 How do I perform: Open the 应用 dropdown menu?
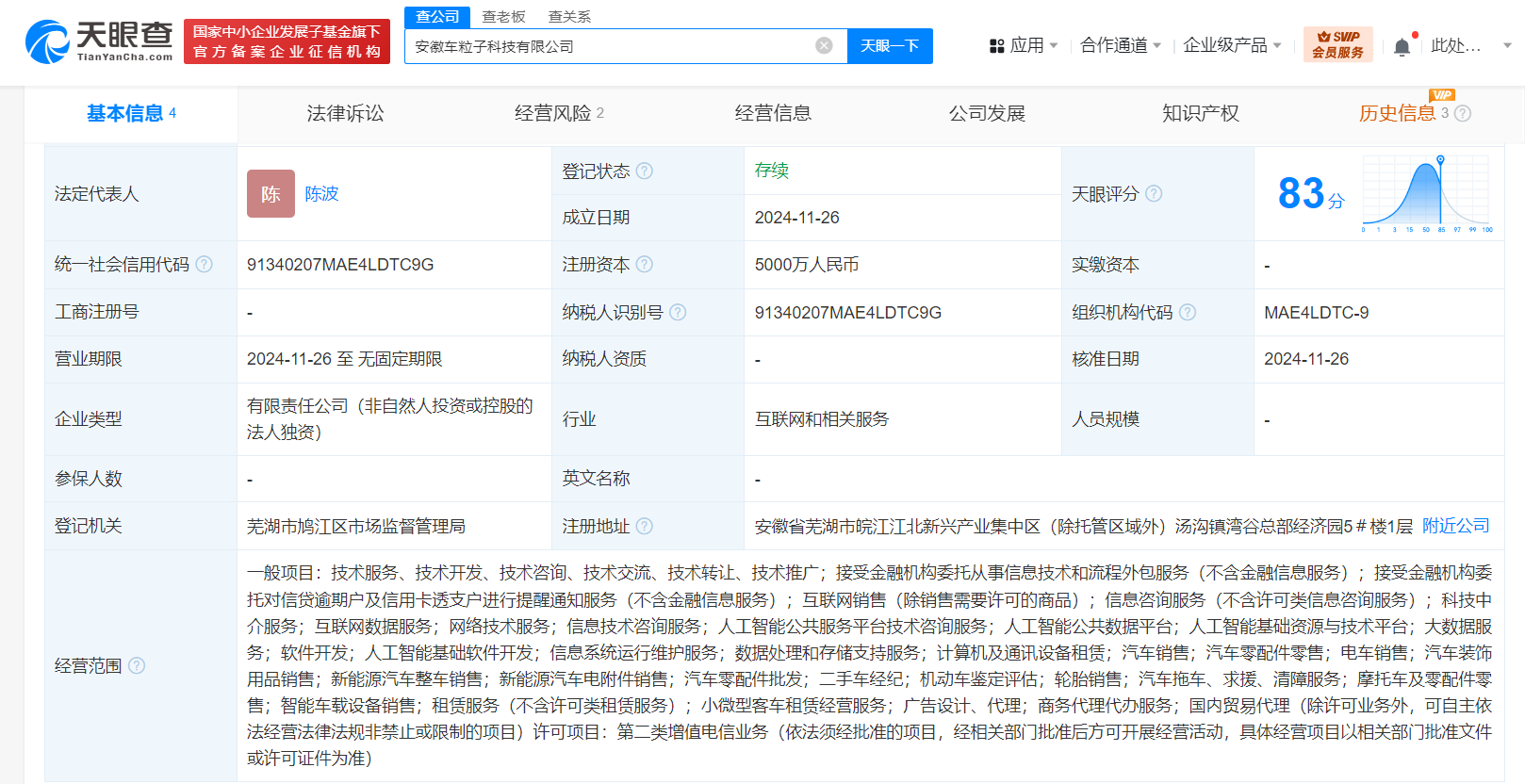[x=1024, y=45]
